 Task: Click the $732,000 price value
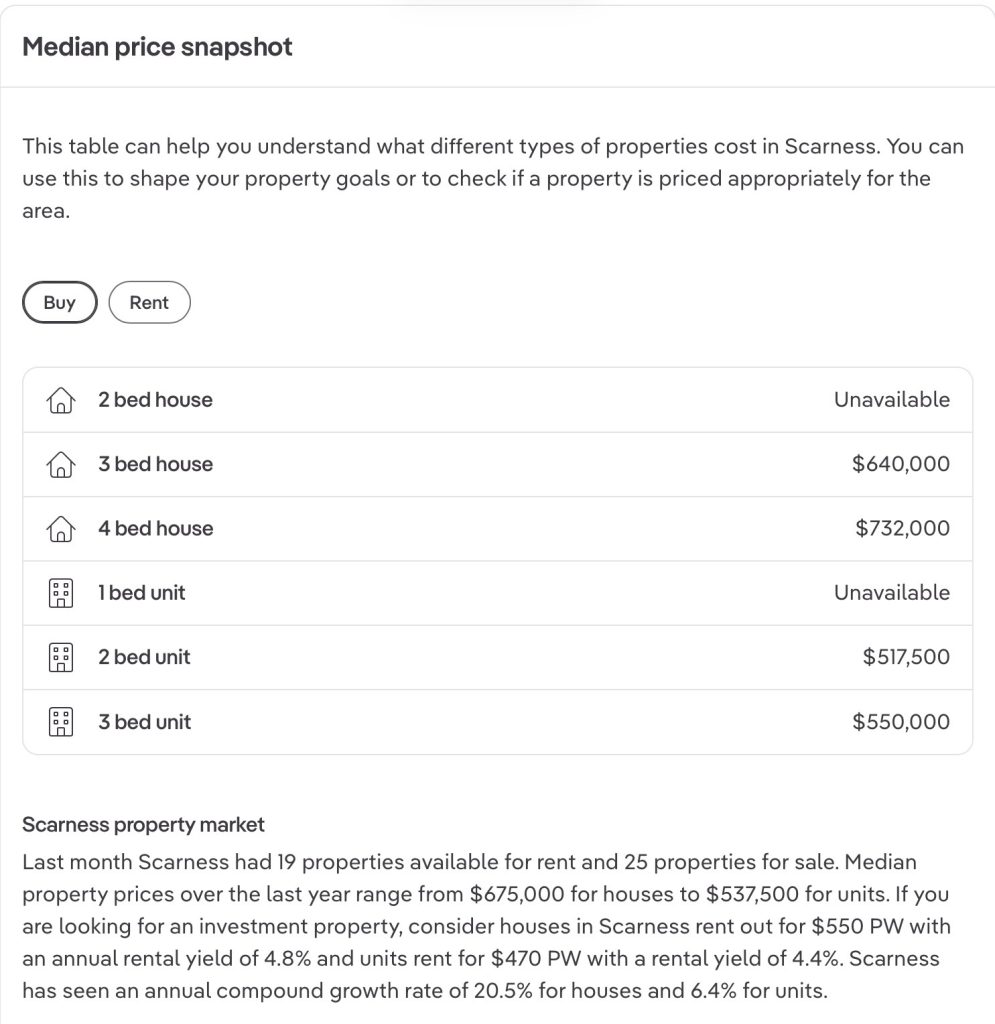pyautogui.click(x=902, y=529)
